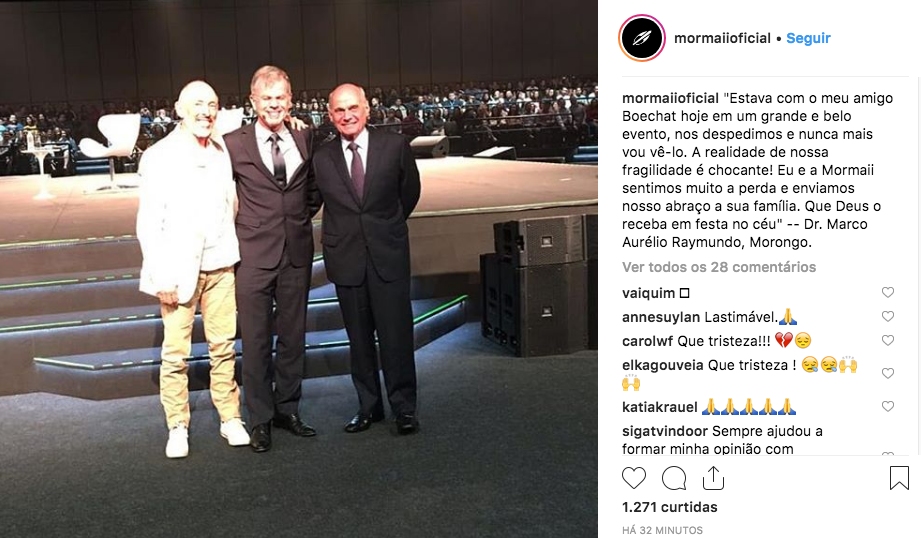Open the mormaiioficial caption author link
Viewport: 921px width, 538px height.
click(x=670, y=98)
